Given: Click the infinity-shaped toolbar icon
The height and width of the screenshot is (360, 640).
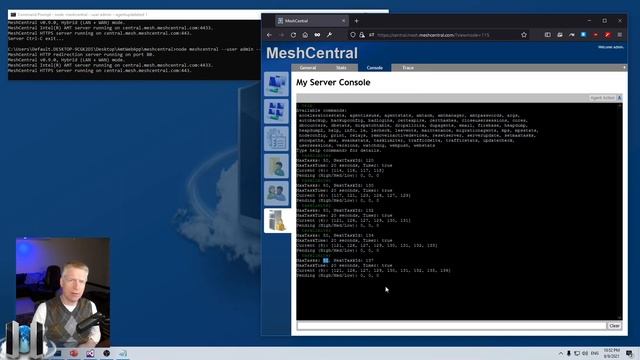Looking at the screenshot, I should (x=317, y=35).
